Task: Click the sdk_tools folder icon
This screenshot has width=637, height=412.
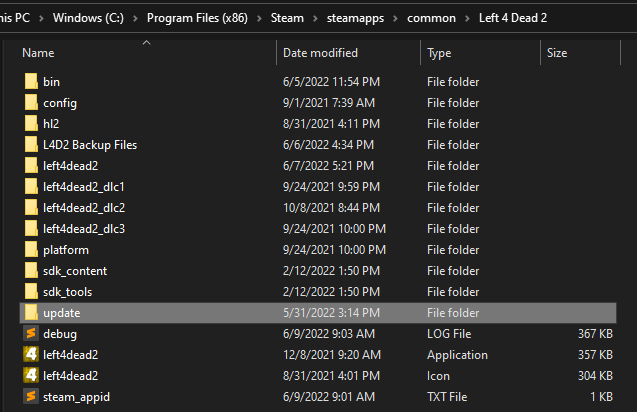Action: point(30,292)
